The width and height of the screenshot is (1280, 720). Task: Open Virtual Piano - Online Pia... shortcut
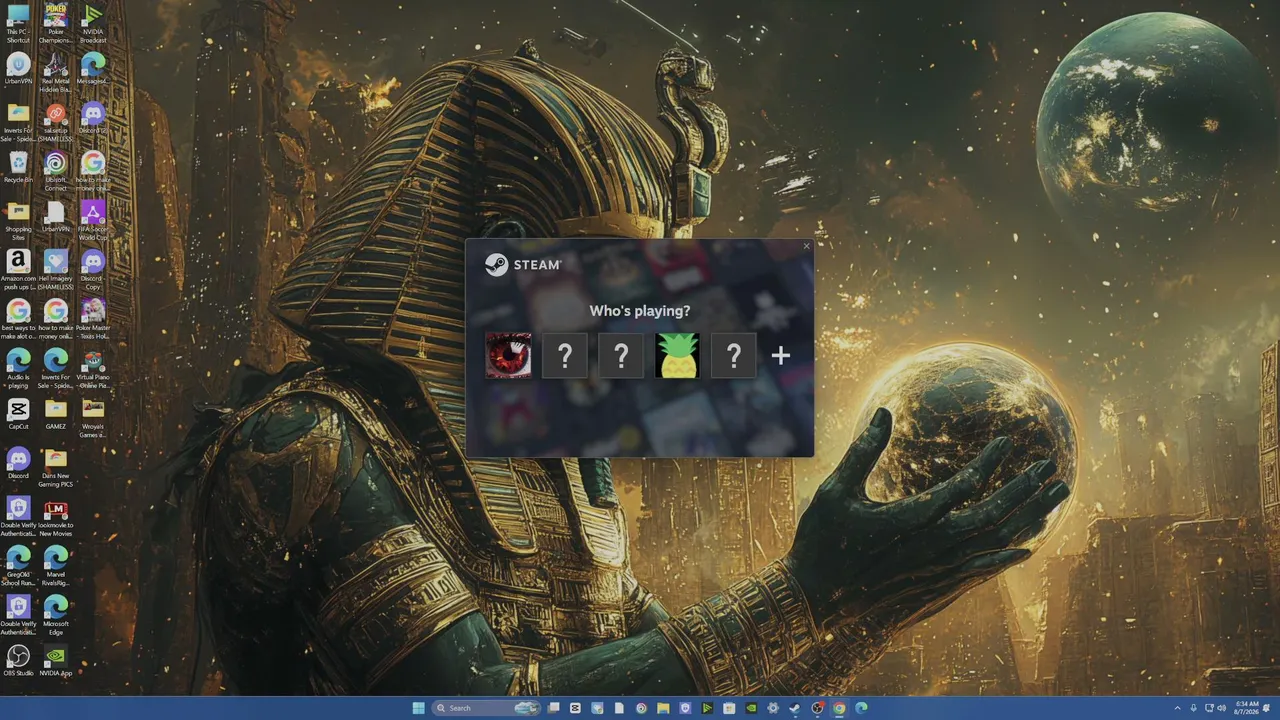click(x=93, y=368)
